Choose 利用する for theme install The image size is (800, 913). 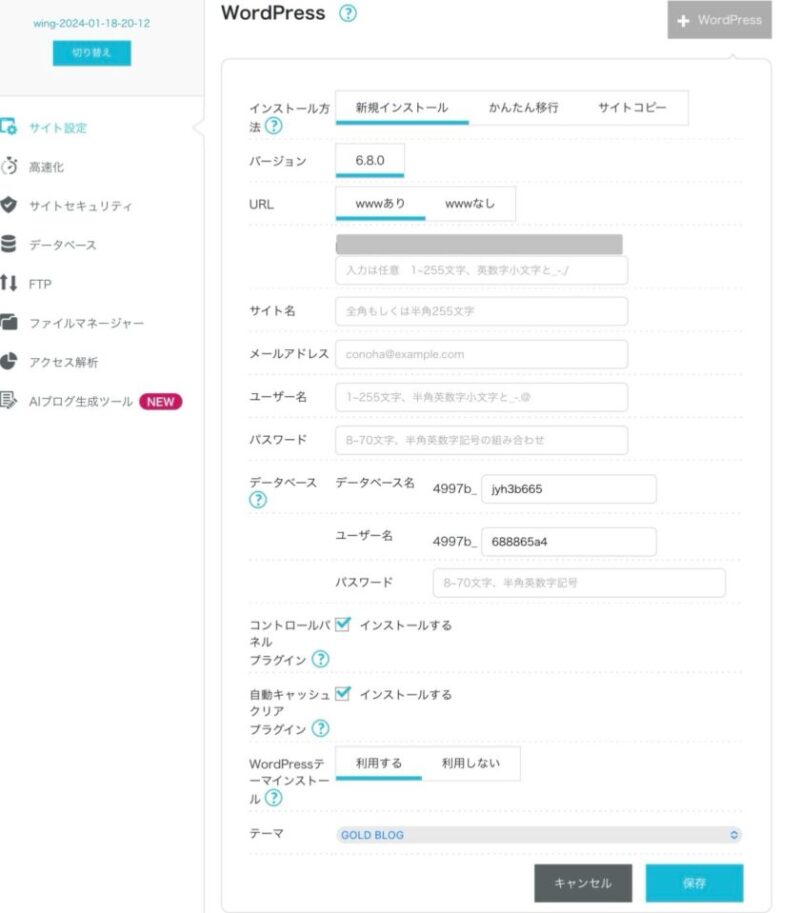378,763
